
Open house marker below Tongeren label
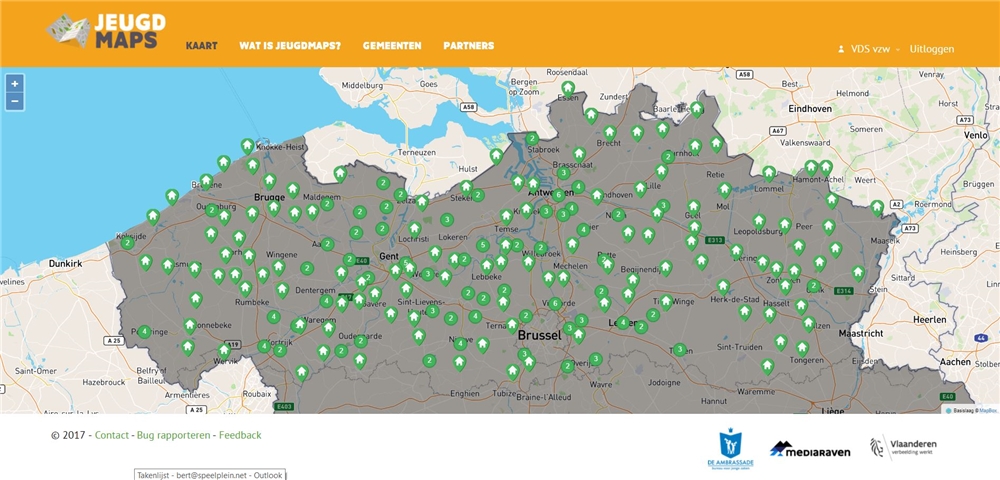point(767,367)
